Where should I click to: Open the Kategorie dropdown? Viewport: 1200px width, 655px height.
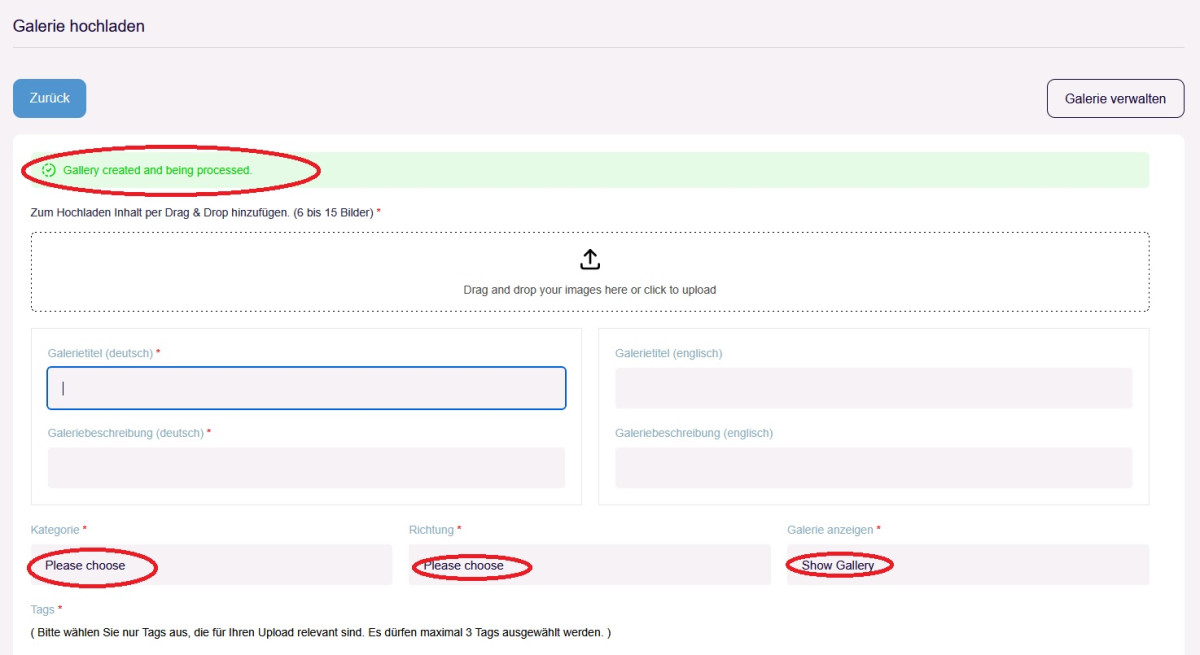211,565
